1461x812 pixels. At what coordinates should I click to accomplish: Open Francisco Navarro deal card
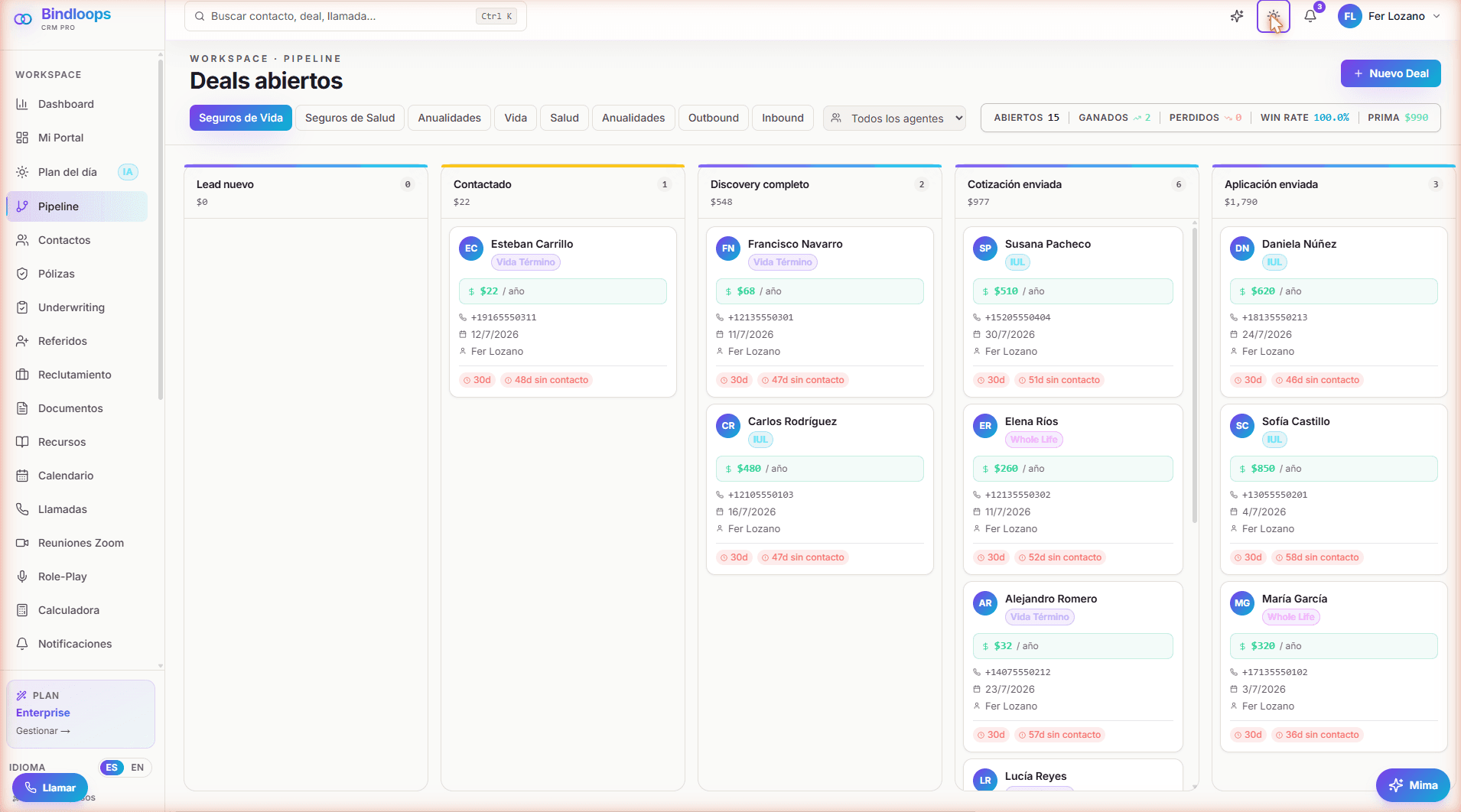(x=820, y=312)
